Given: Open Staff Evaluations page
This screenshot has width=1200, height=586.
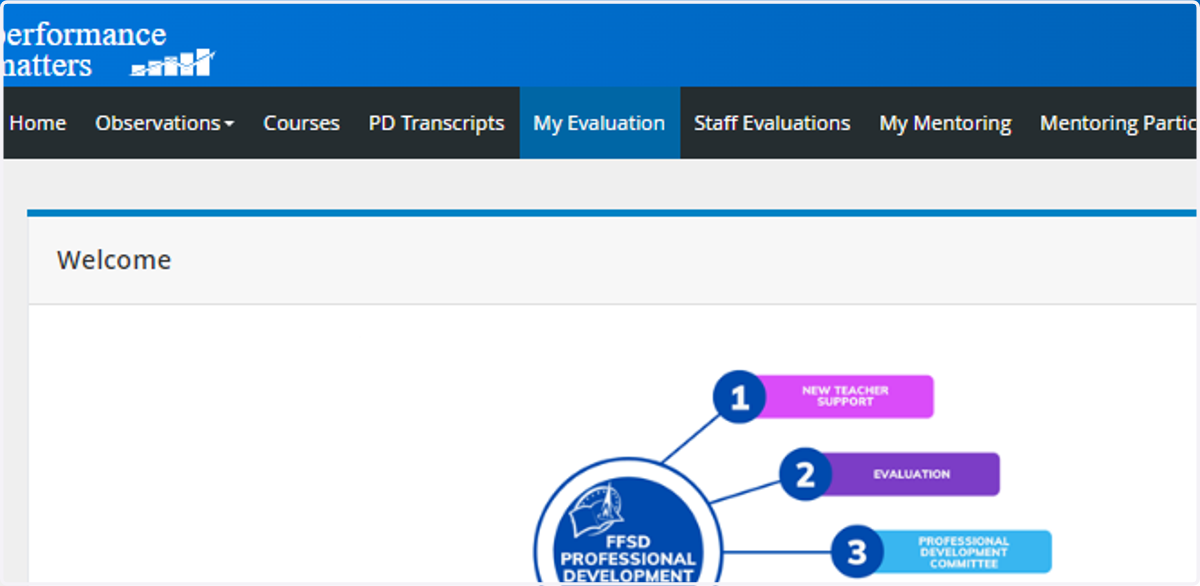Looking at the screenshot, I should point(772,123).
